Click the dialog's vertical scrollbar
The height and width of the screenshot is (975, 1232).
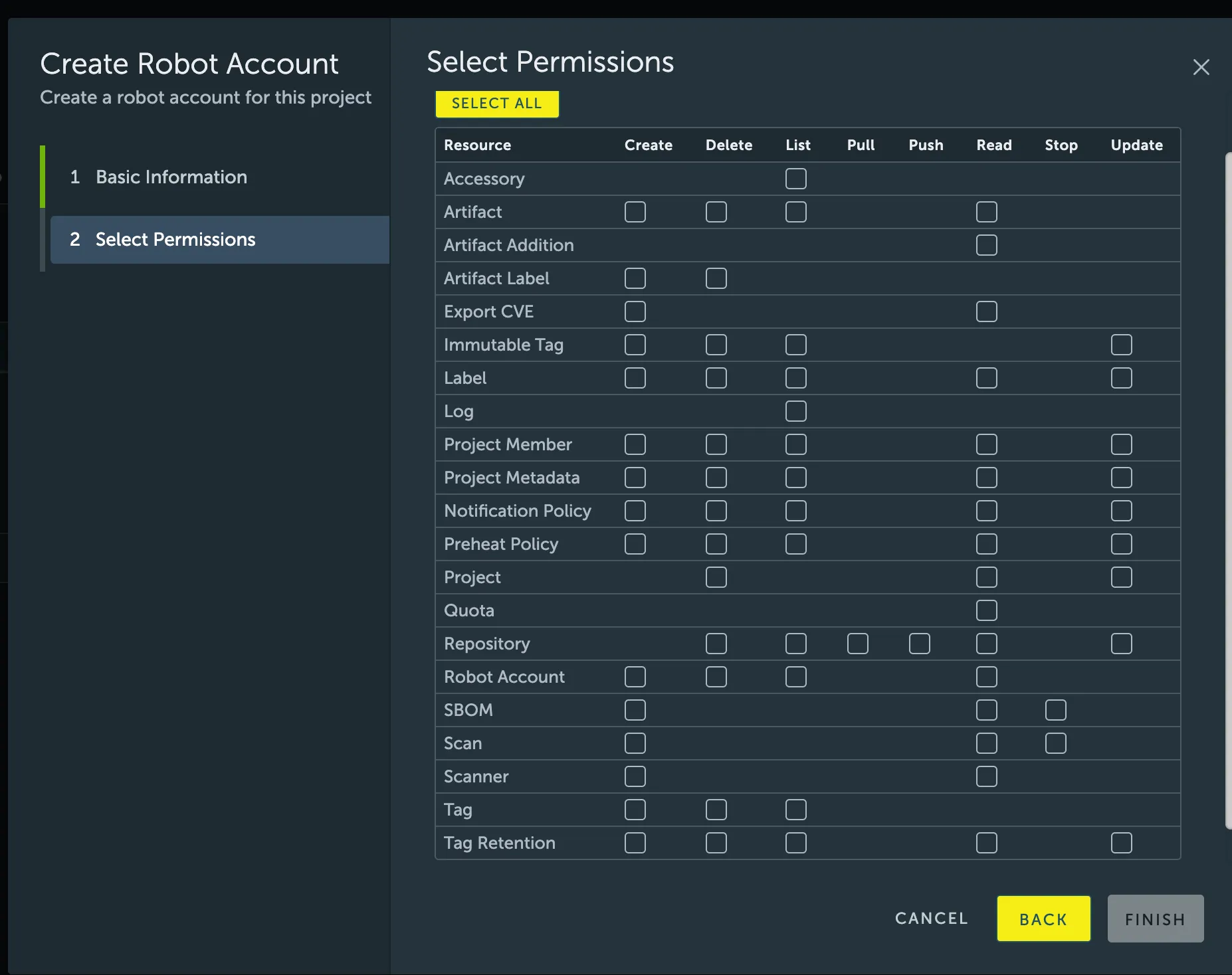(x=1228, y=491)
